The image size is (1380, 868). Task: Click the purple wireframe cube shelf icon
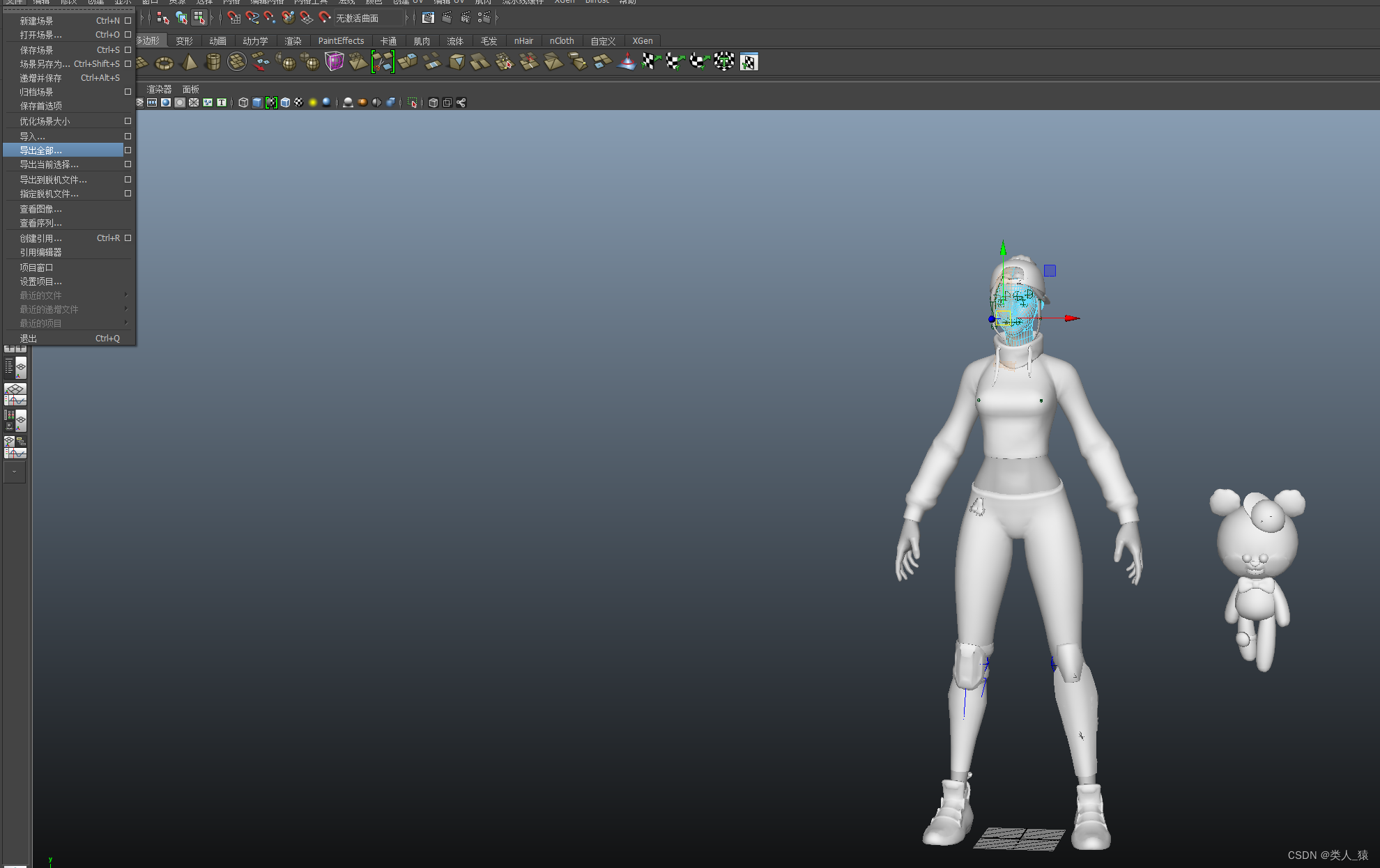pyautogui.click(x=334, y=63)
